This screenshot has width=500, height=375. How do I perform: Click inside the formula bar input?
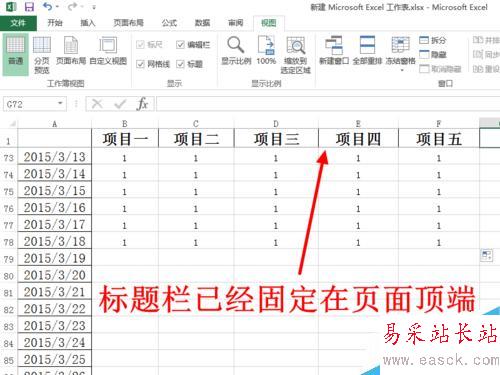point(328,104)
